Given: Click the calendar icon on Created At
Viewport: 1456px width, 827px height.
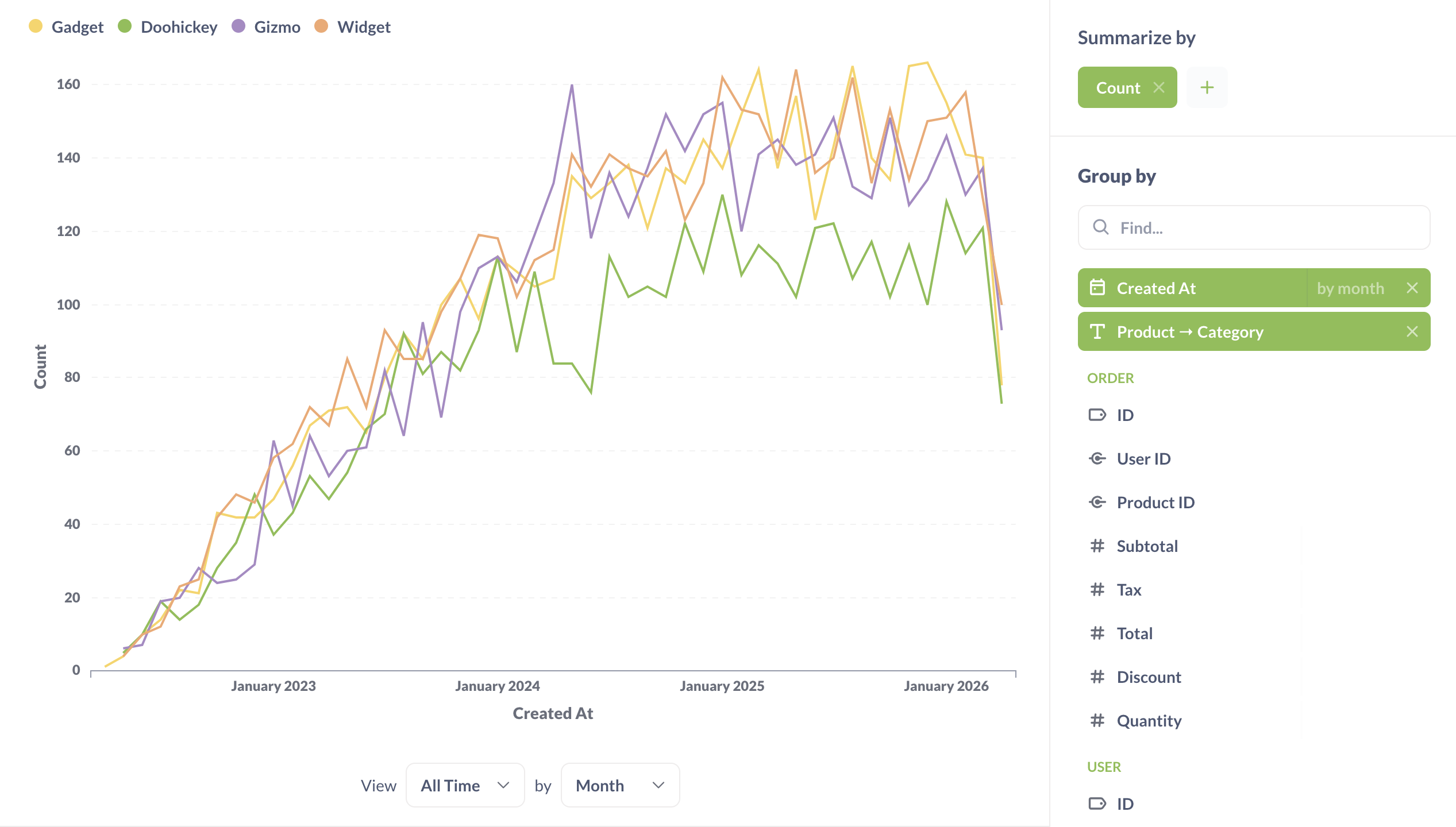Looking at the screenshot, I should 1097,287.
